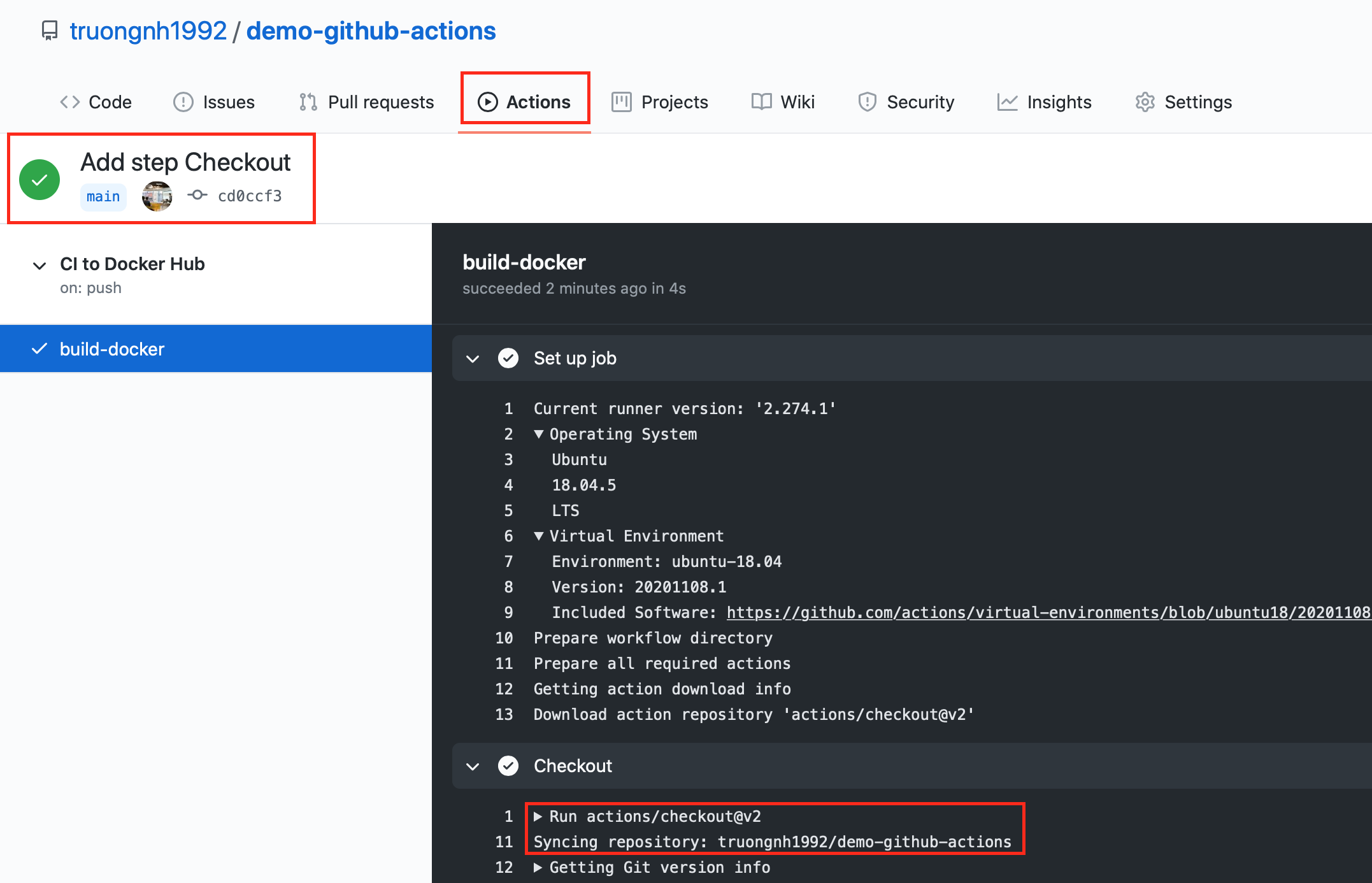Click log line 'Current runner version: 2.274.1'
This screenshot has height=883, width=1372.
[x=685, y=408]
